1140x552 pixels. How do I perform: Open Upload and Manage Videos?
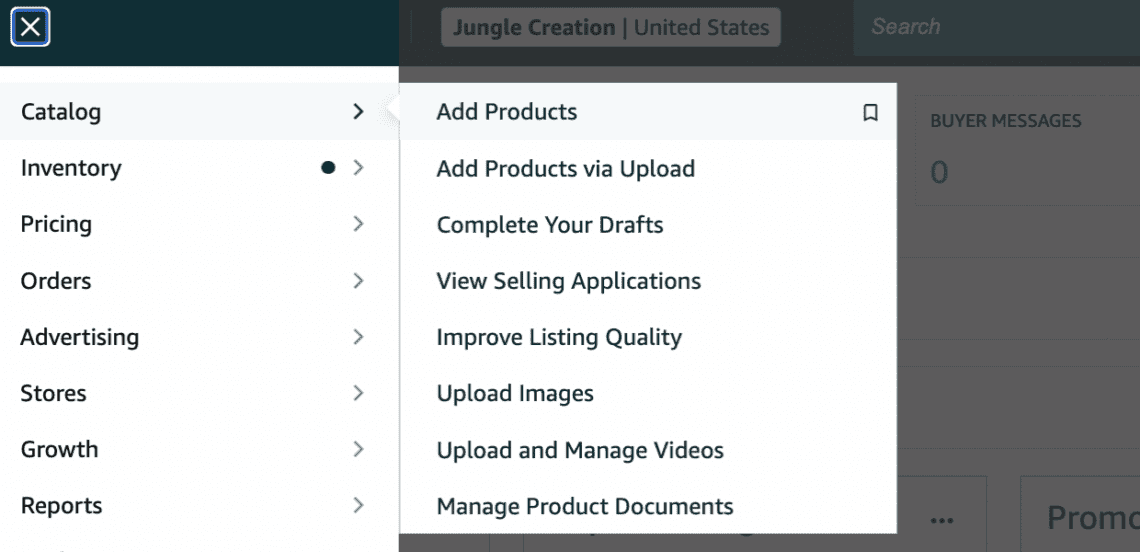pos(579,450)
